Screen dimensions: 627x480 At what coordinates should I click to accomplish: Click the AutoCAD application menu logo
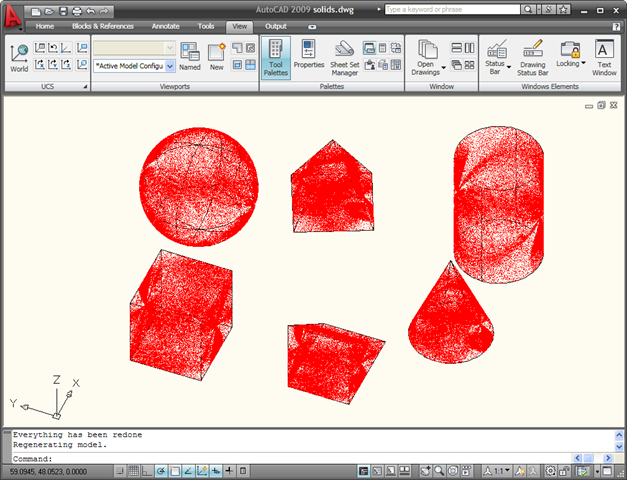(14, 13)
